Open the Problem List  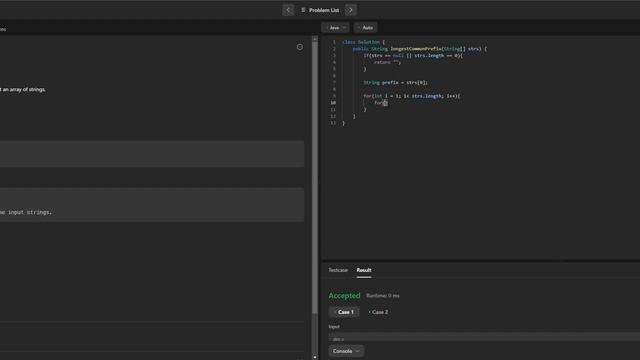tap(320, 10)
